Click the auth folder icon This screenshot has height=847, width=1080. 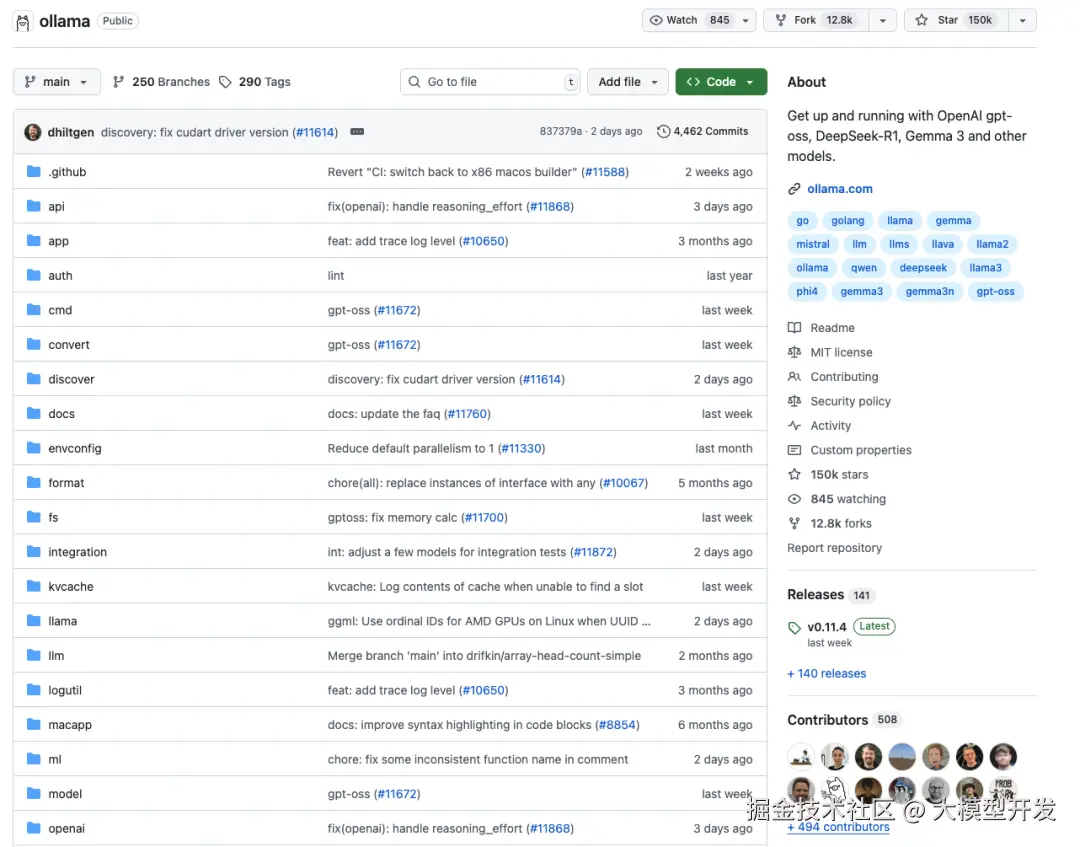point(33,275)
